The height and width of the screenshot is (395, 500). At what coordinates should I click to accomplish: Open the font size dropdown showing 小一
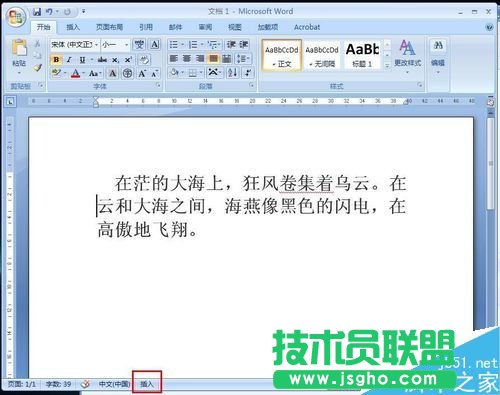[x=115, y=45]
